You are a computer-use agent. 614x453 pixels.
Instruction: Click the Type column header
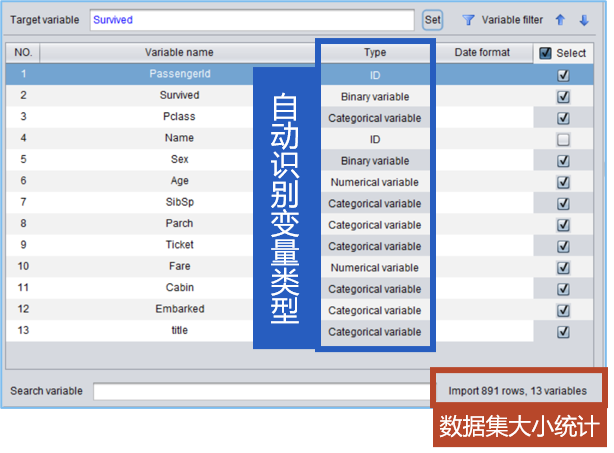[375, 52]
